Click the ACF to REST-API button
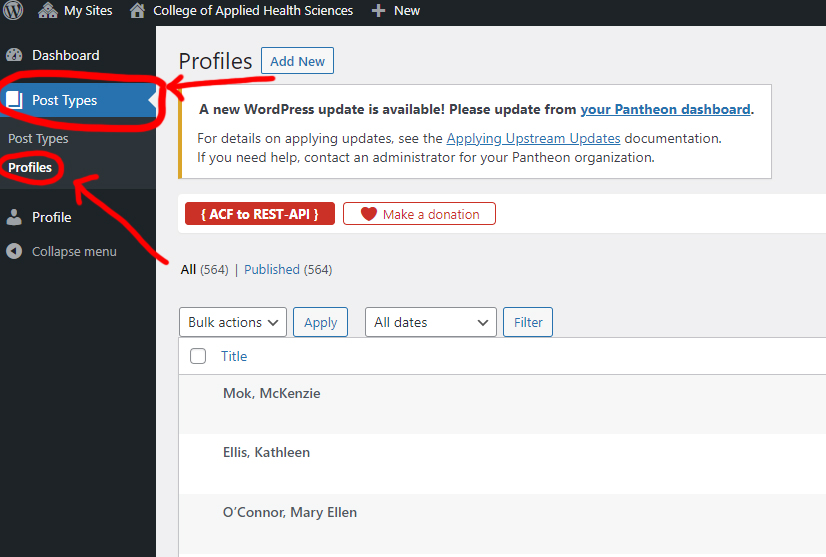 [260, 214]
